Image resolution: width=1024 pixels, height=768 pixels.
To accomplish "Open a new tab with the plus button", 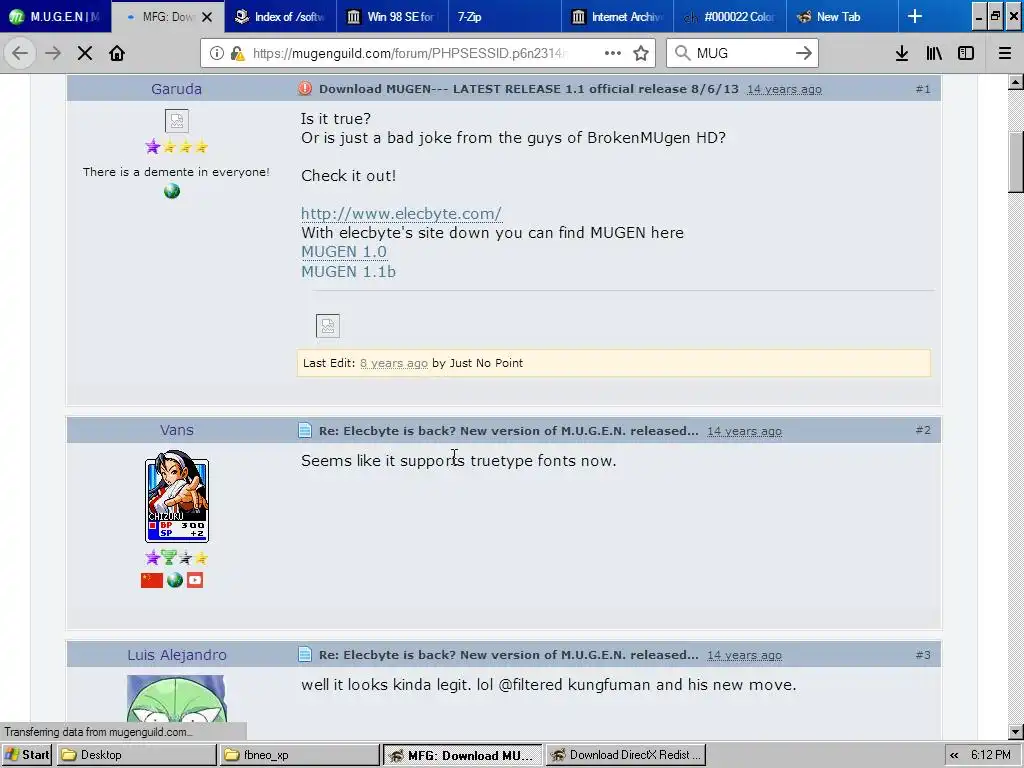I will point(915,16).
